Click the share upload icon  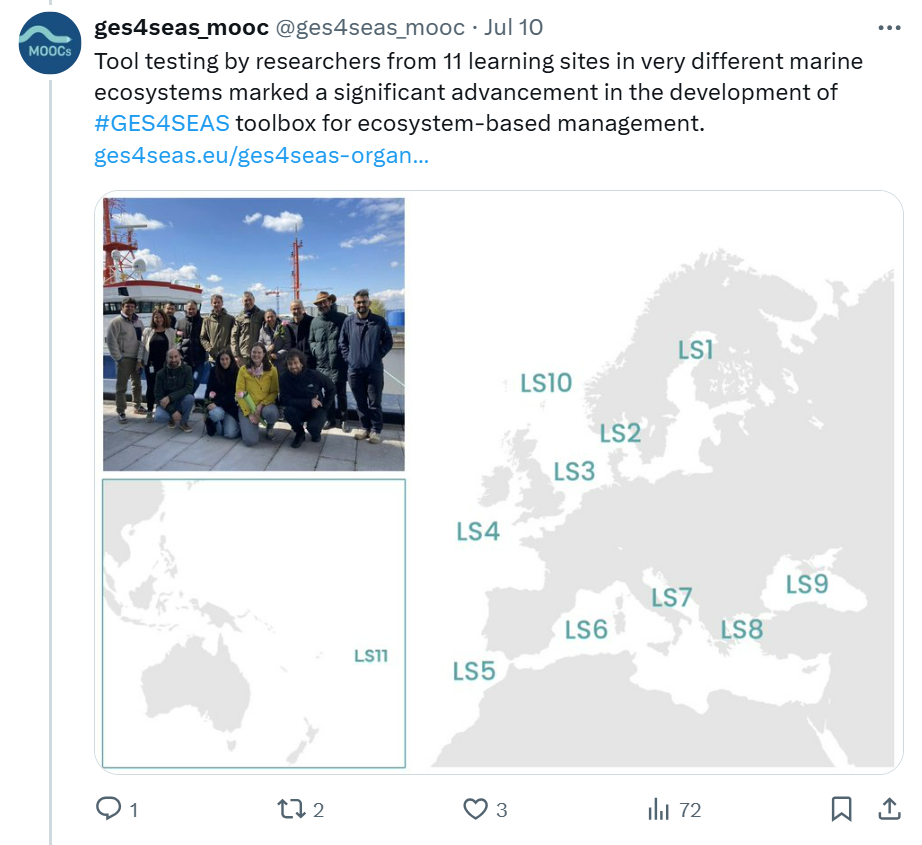[888, 809]
